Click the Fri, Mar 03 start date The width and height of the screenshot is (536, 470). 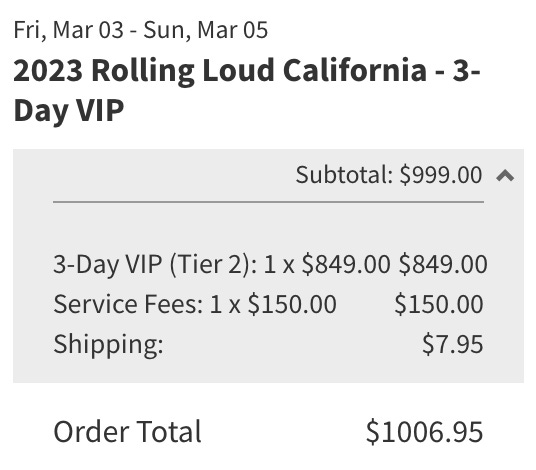68,30
